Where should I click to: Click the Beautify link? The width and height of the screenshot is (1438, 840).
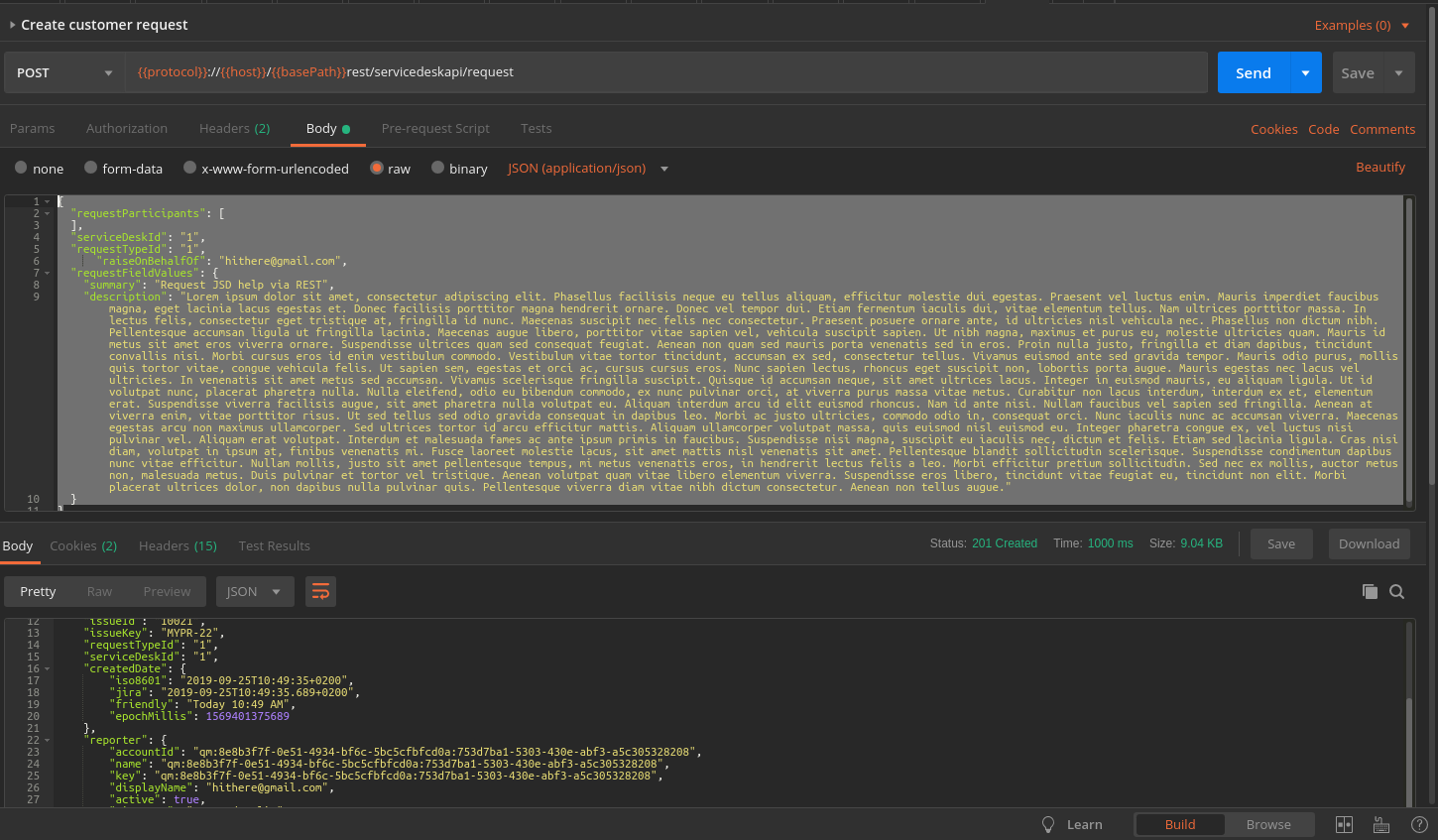[x=1380, y=168]
